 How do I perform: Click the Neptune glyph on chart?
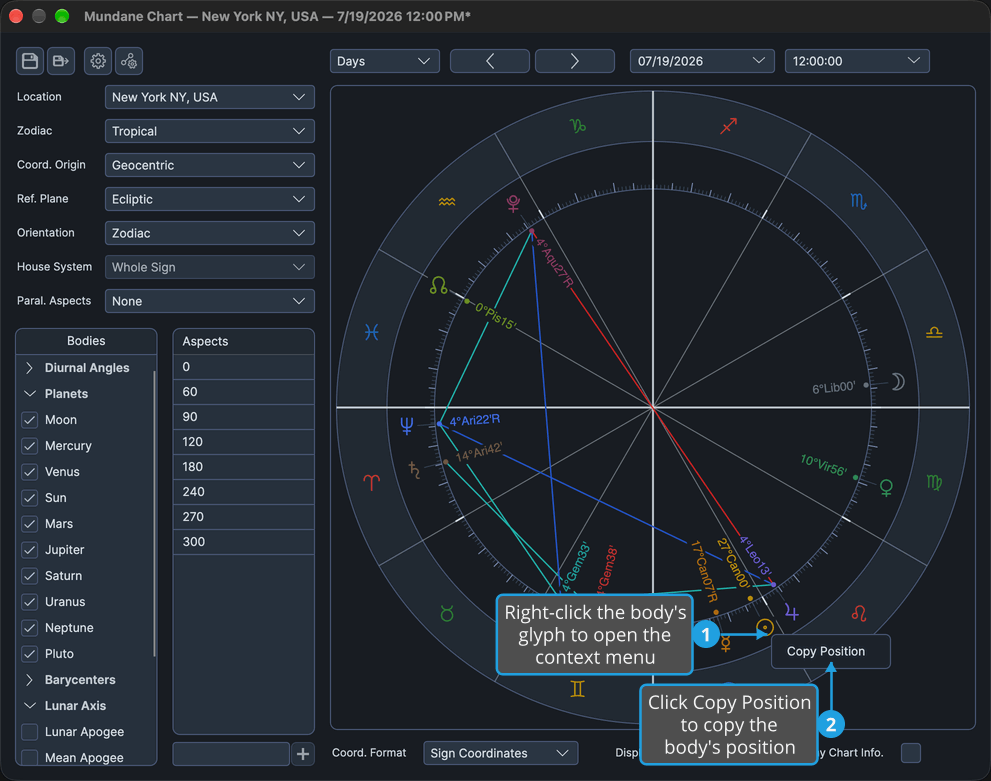(x=406, y=426)
